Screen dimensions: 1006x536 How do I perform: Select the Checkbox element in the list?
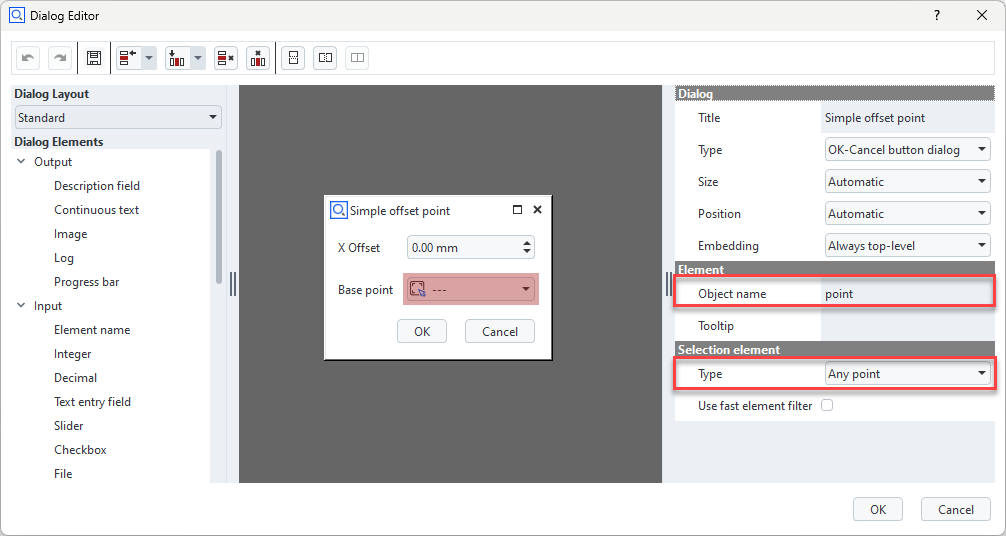(80, 450)
